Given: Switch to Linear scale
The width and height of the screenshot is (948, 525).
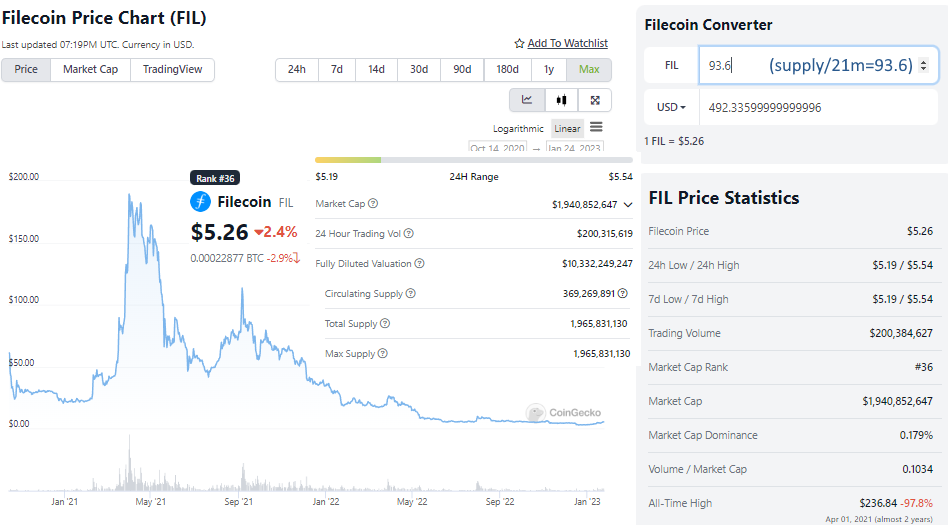Looking at the screenshot, I should click(x=567, y=128).
